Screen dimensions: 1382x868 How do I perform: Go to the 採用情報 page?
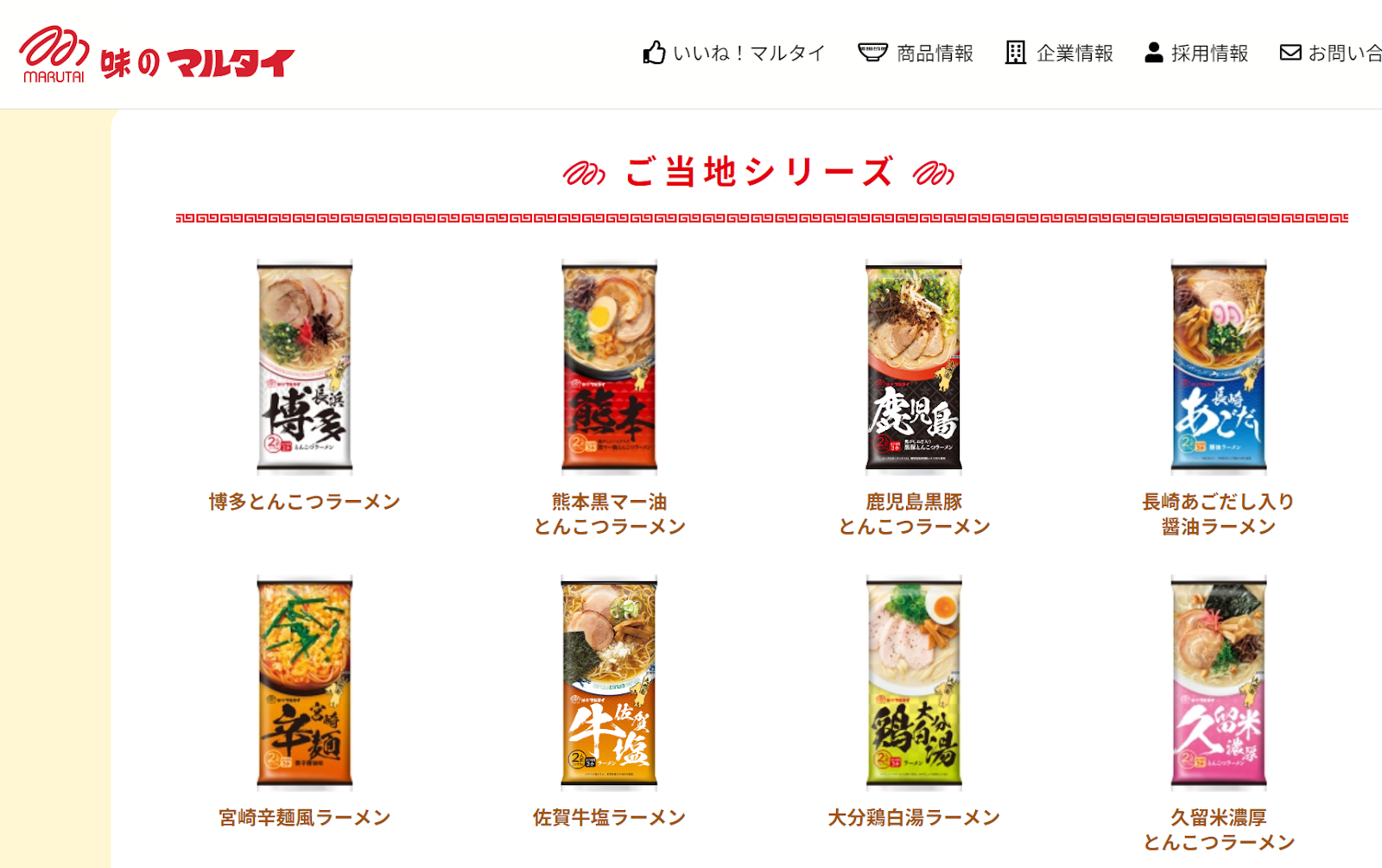tap(1209, 54)
